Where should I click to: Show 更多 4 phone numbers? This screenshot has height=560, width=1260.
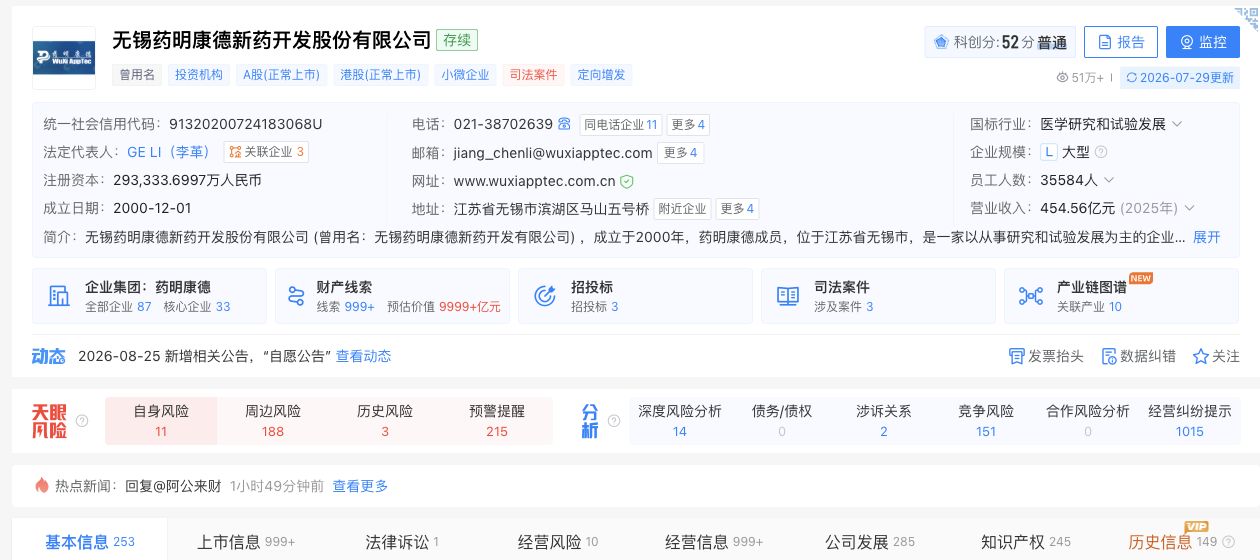point(688,124)
